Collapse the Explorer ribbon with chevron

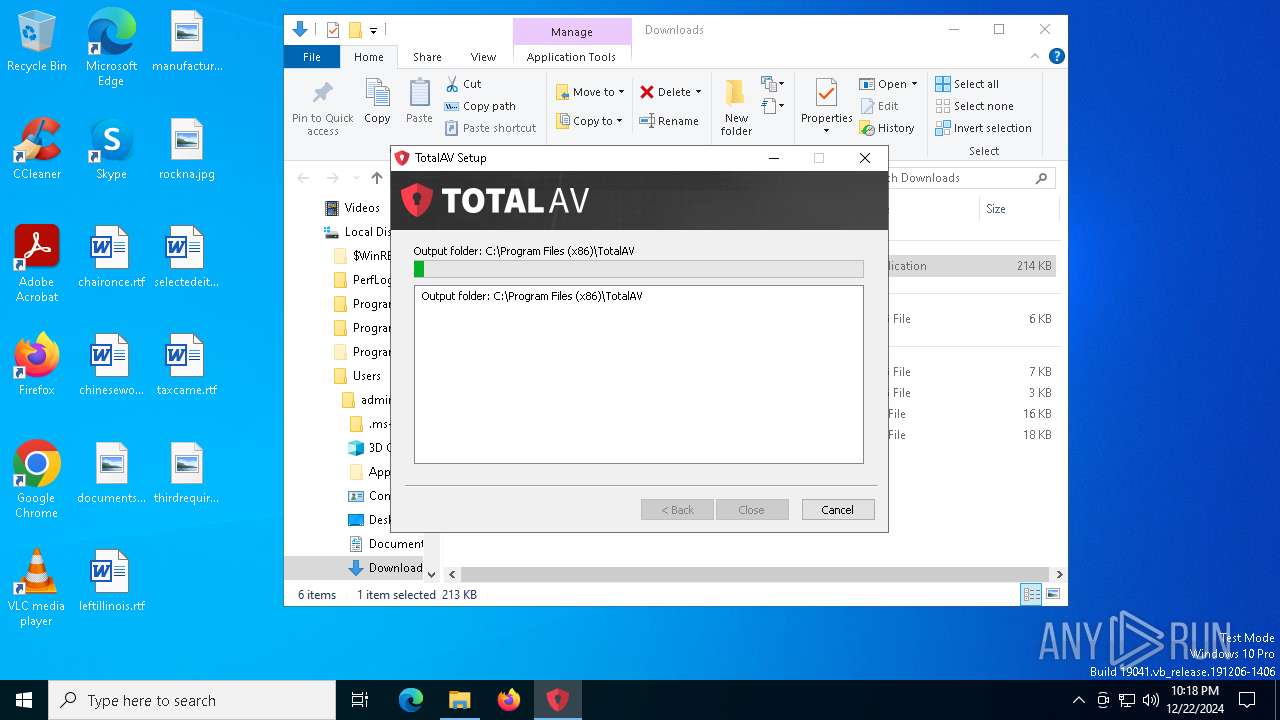point(1035,57)
